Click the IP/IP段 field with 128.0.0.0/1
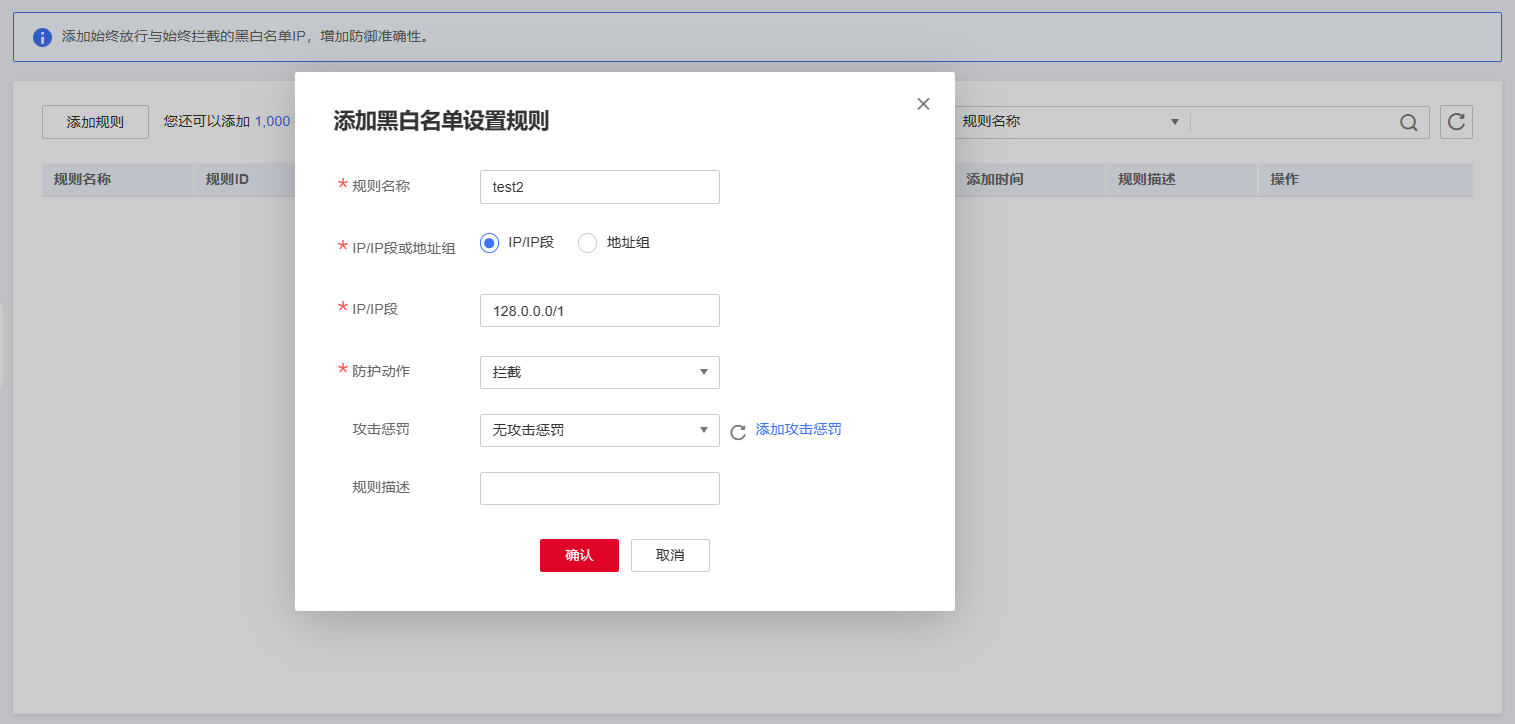This screenshot has width=1515, height=724. [x=599, y=311]
